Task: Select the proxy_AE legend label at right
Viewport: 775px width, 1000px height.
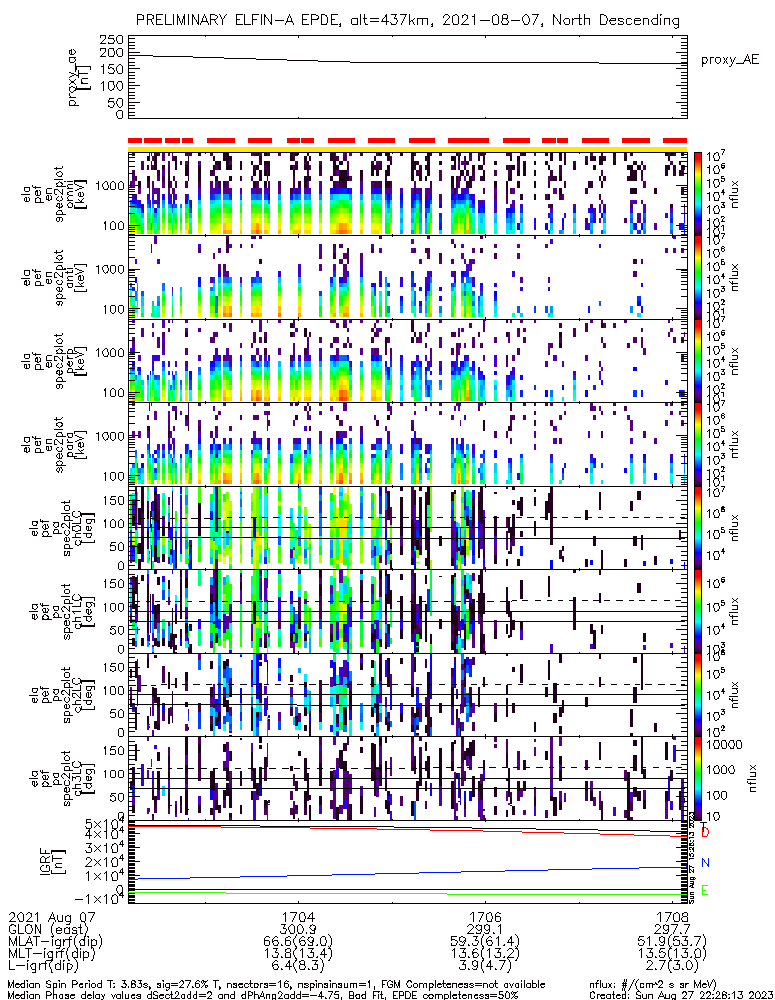Action: click(736, 60)
